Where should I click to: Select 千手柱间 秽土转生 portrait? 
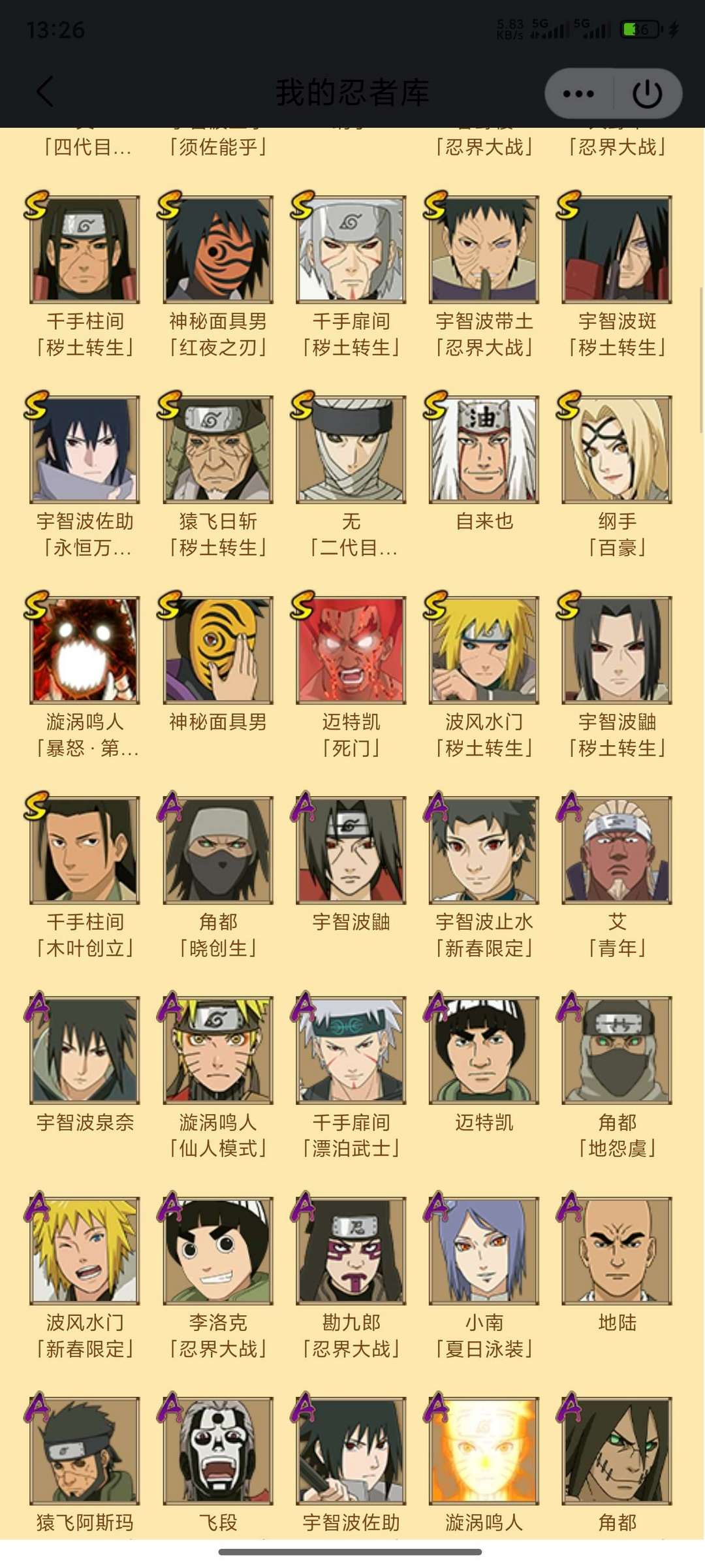85,249
